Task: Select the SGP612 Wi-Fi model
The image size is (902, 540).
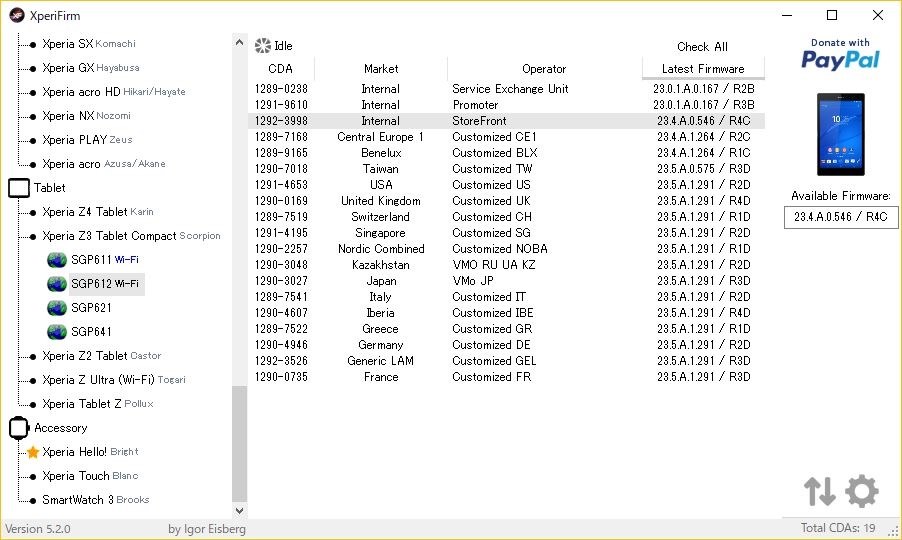Action: pos(105,284)
